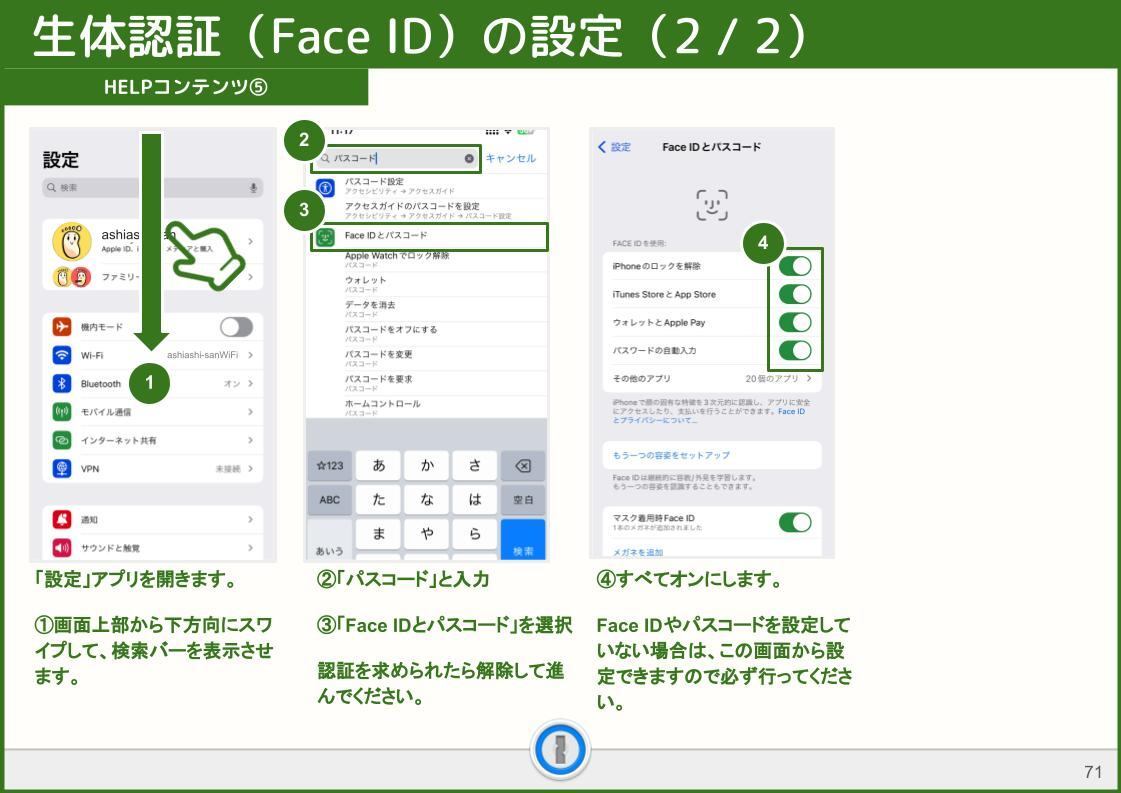Tap the 通知 bell icon

62,520
